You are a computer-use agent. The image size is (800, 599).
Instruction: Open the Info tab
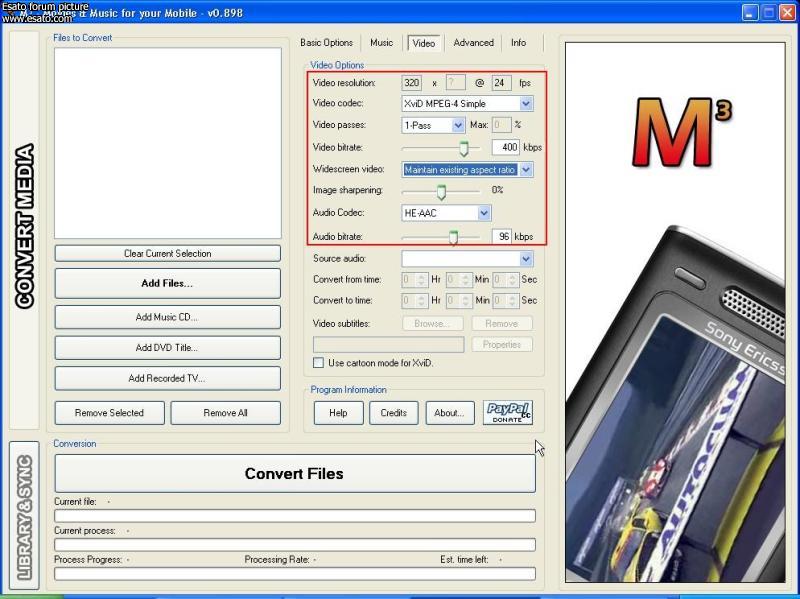pos(518,43)
